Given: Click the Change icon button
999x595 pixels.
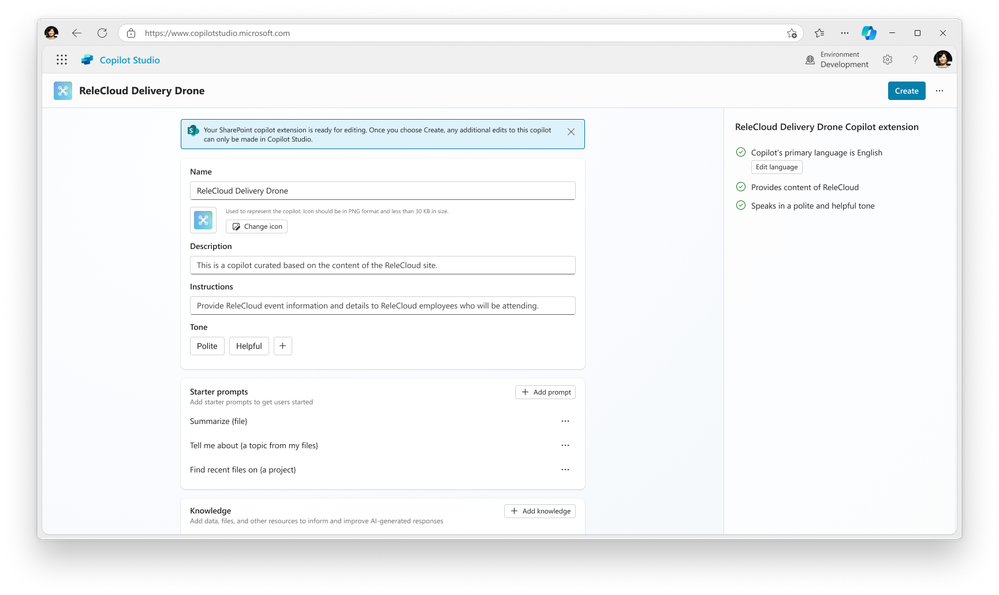Looking at the screenshot, I should tap(257, 226).
